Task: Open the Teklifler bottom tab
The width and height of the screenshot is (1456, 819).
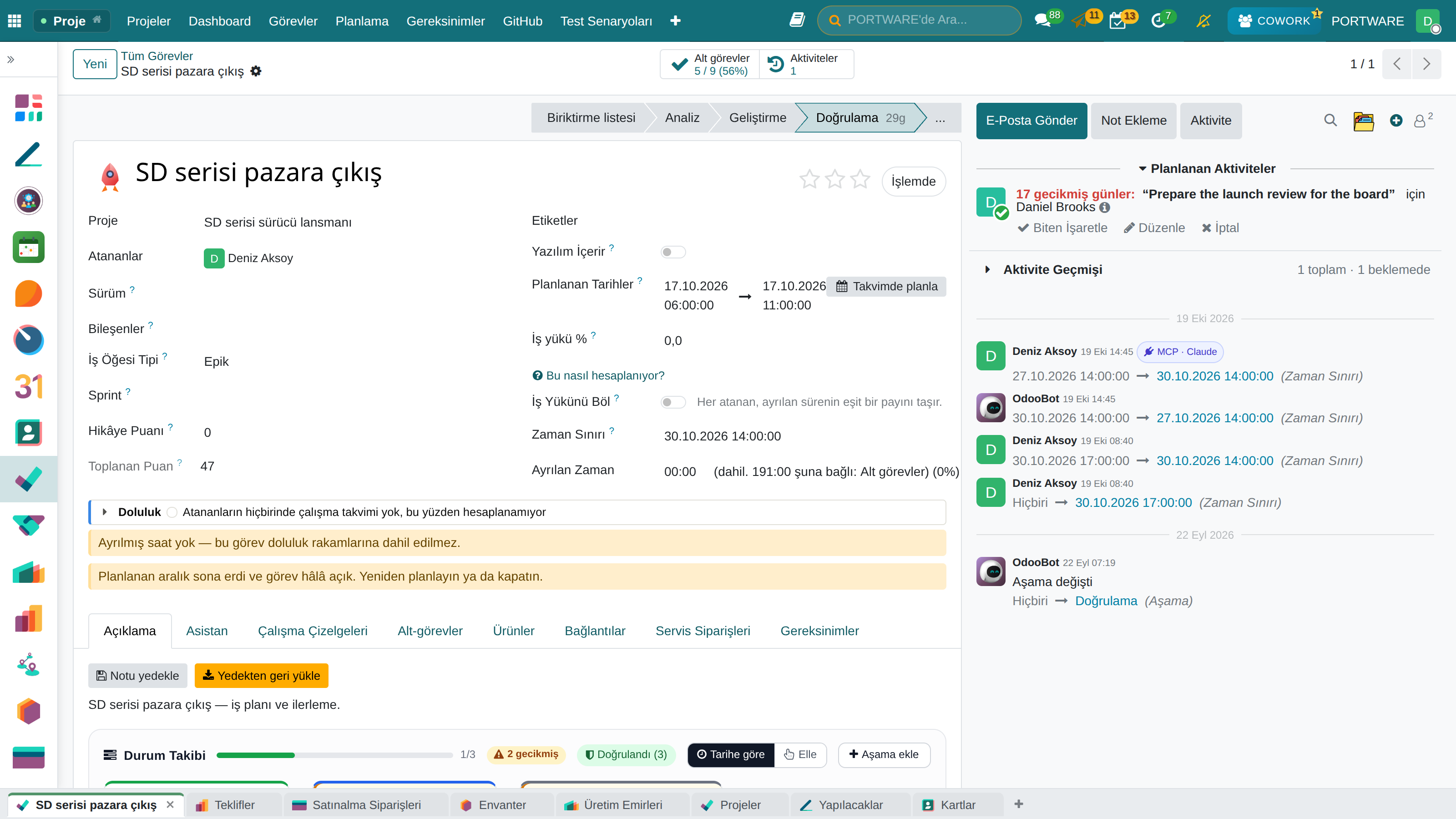Action: click(234, 805)
